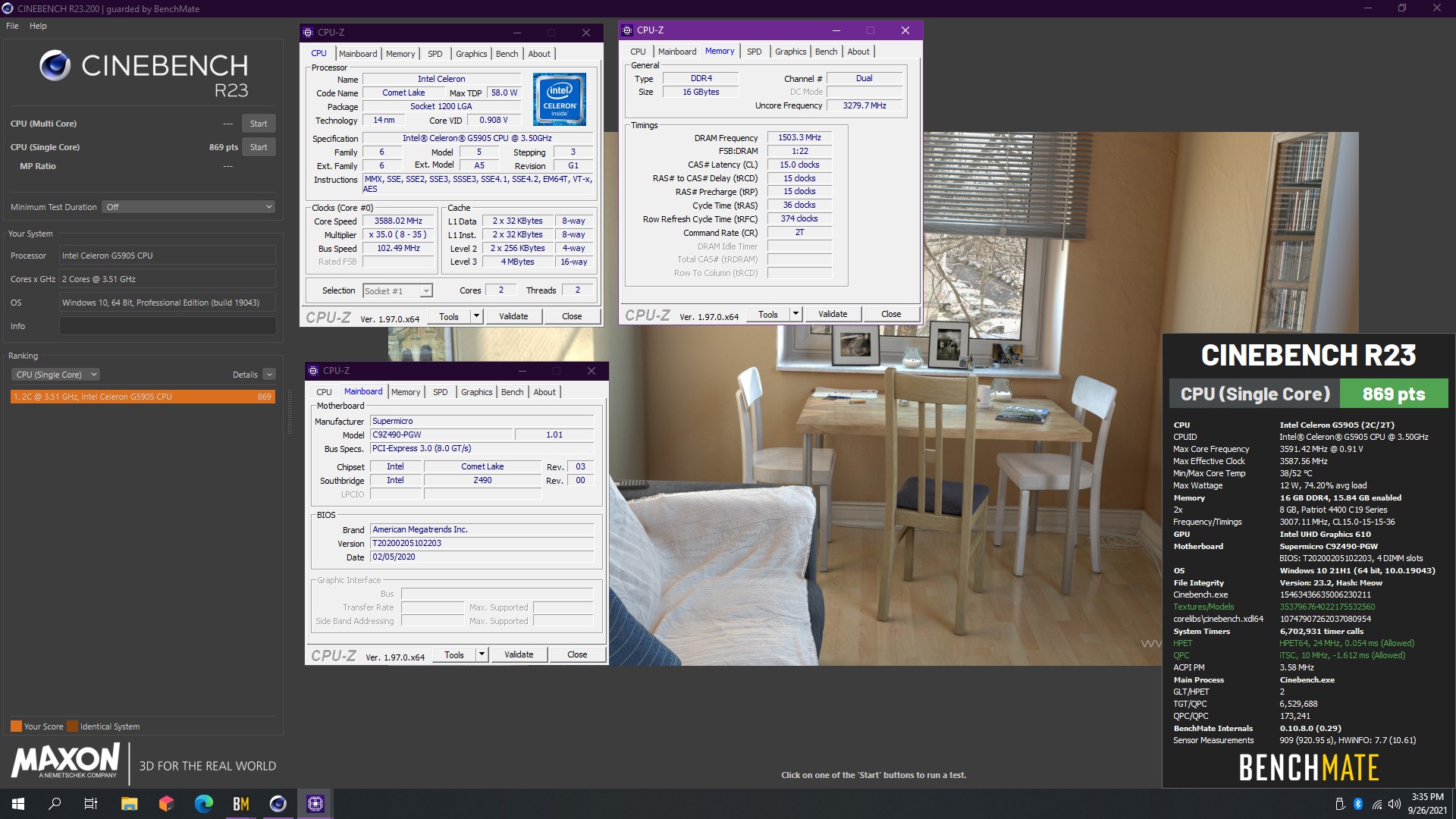Open Tools dropdown arrow in Memory window
The height and width of the screenshot is (819, 1456).
coord(795,314)
